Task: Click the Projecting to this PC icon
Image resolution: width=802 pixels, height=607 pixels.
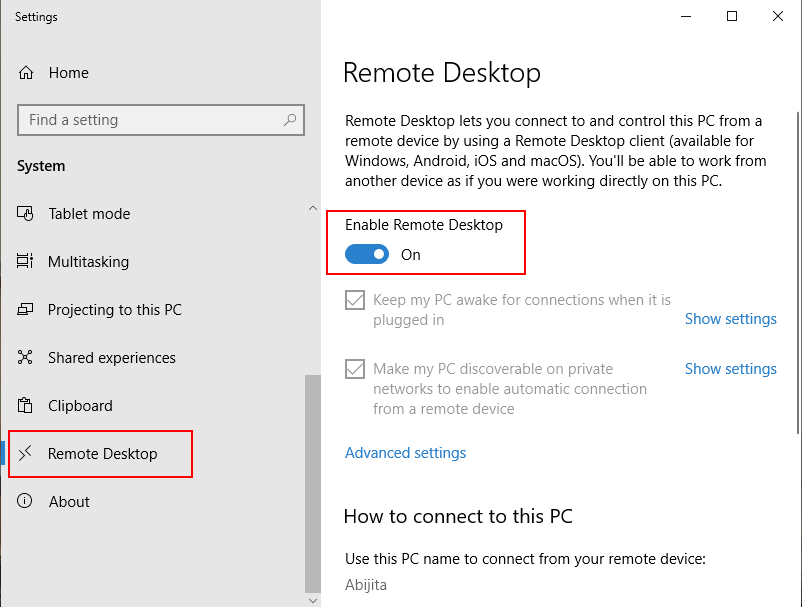Action: [x=26, y=310]
